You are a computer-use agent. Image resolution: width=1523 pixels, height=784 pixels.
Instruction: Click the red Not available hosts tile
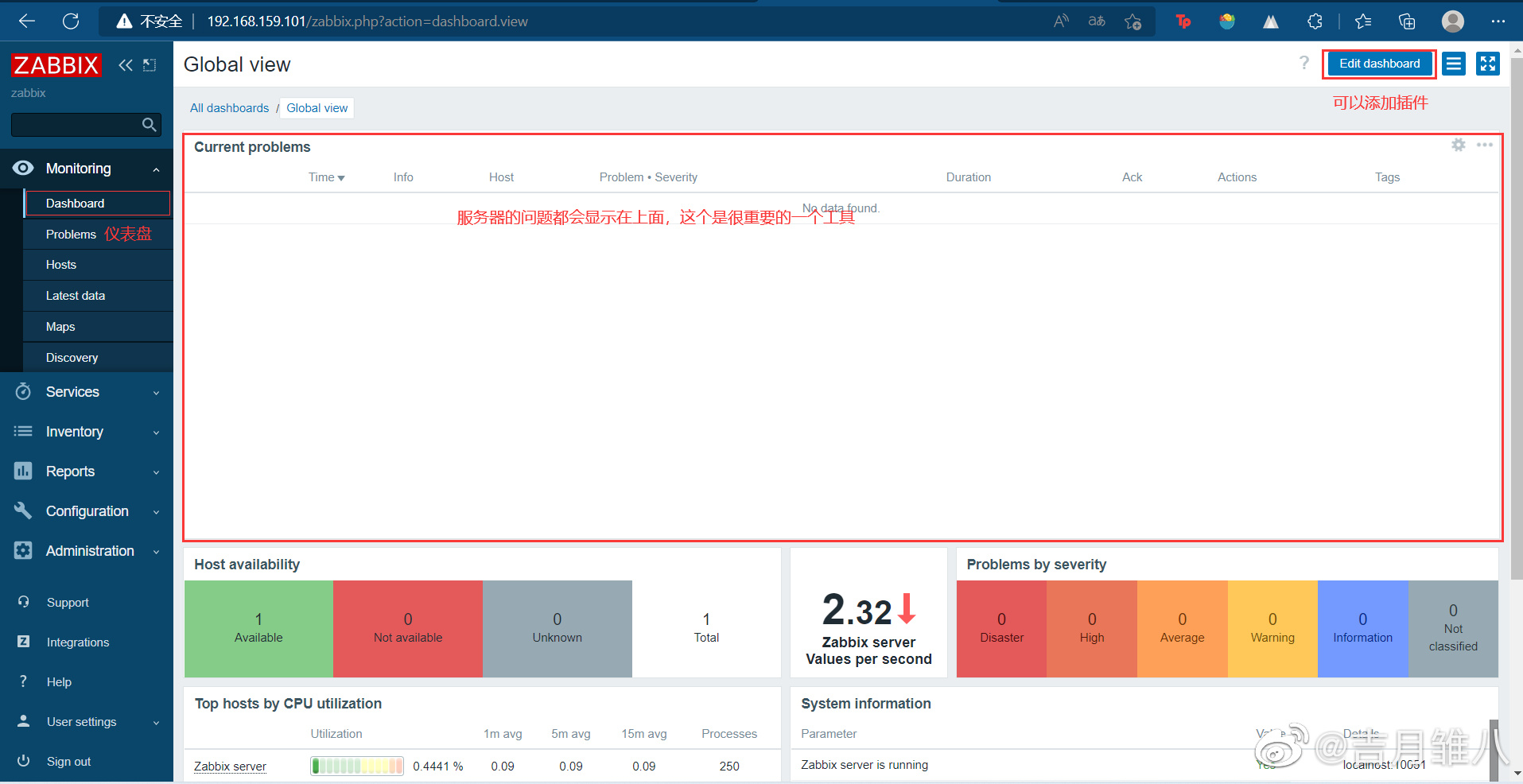coord(408,629)
